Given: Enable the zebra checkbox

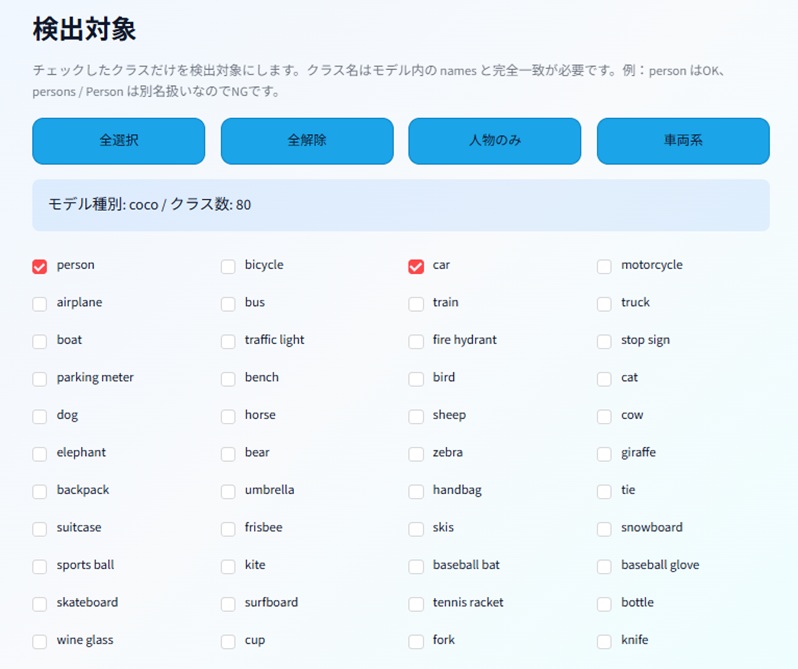Looking at the screenshot, I should 416,454.
